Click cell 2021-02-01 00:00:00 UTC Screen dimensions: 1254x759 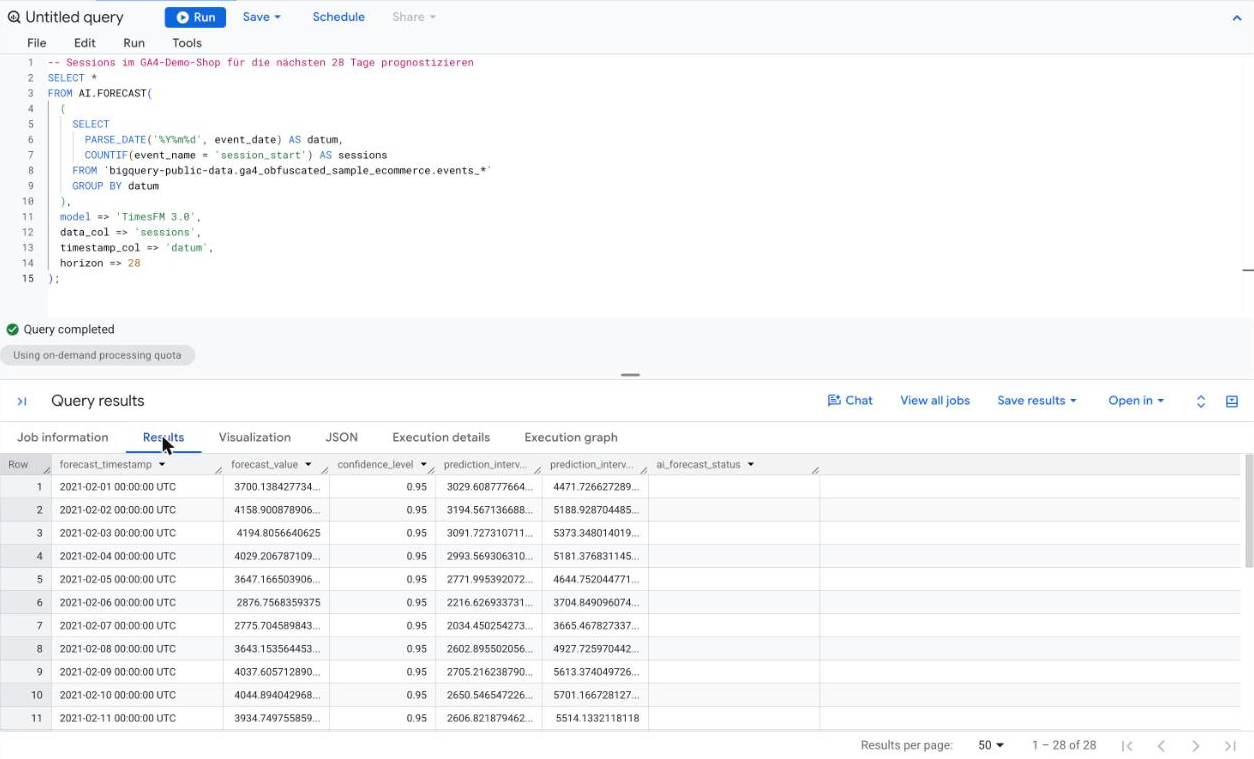137,487
